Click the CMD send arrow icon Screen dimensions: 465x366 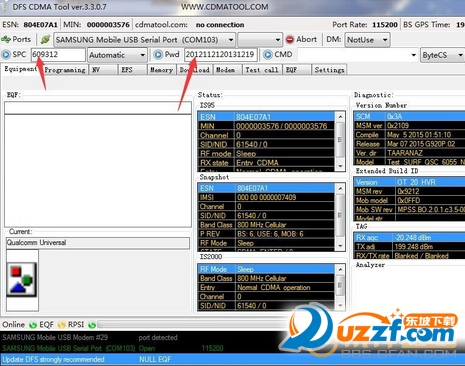267,54
